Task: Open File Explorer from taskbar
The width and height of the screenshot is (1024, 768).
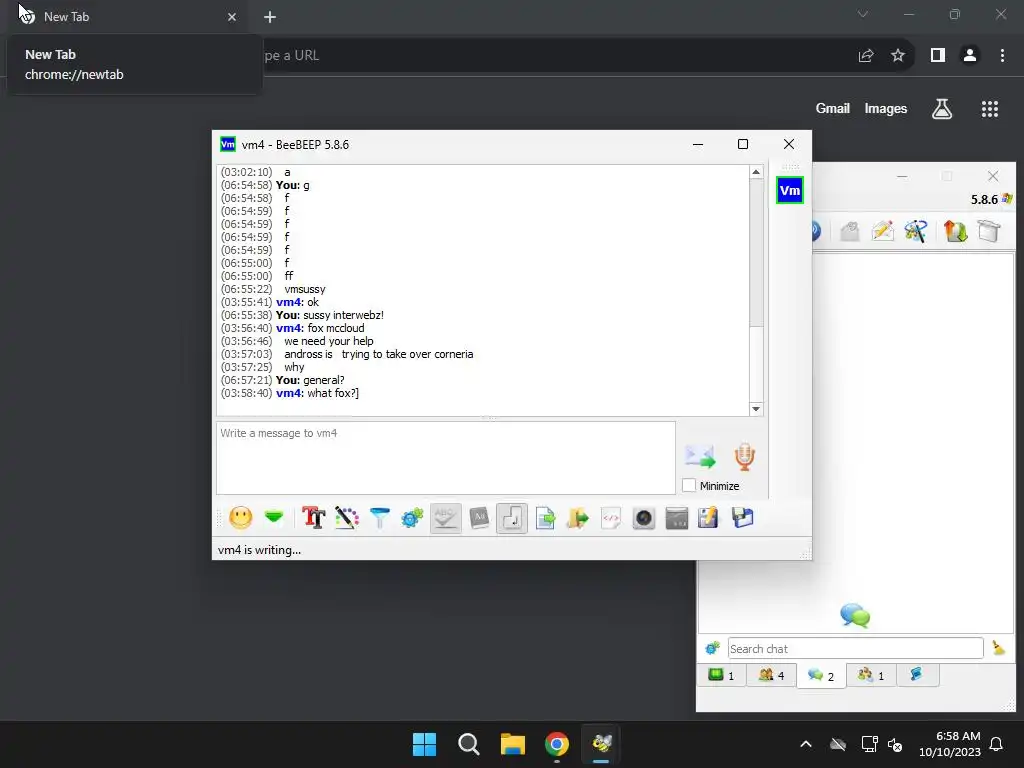Action: (x=513, y=744)
